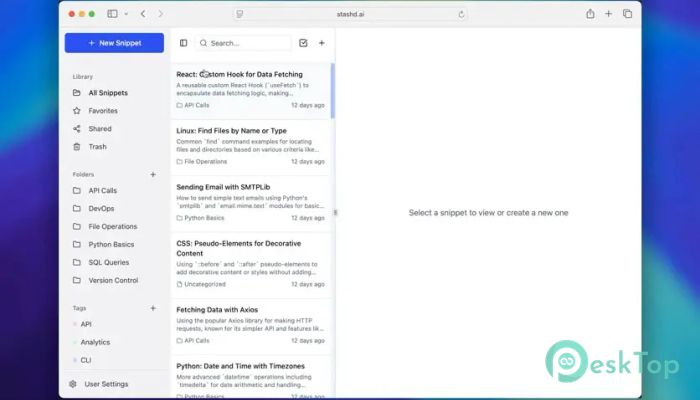The height and width of the screenshot is (400, 700).
Task: Click the trash can icon
Action: [x=77, y=146]
